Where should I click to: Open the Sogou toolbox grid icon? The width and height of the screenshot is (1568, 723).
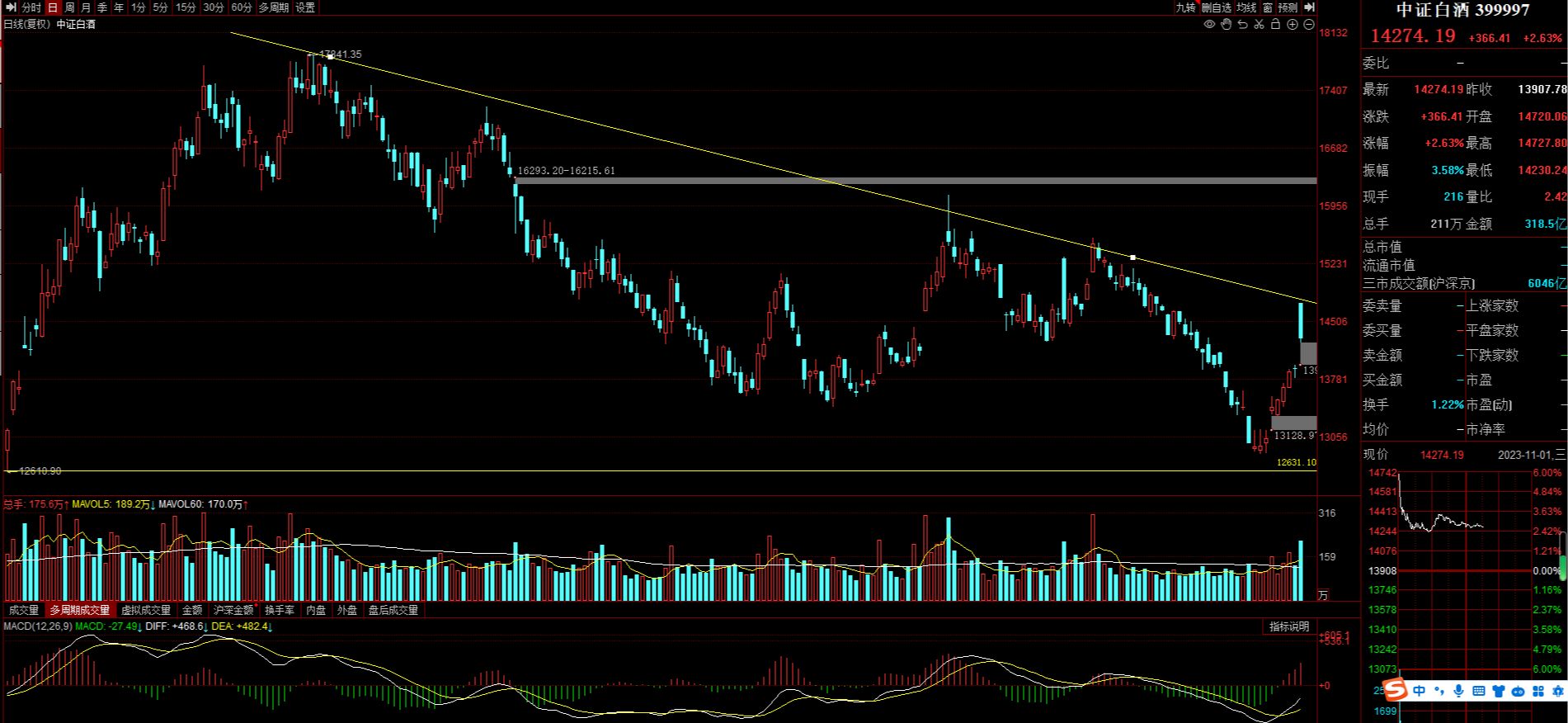pos(1537,691)
